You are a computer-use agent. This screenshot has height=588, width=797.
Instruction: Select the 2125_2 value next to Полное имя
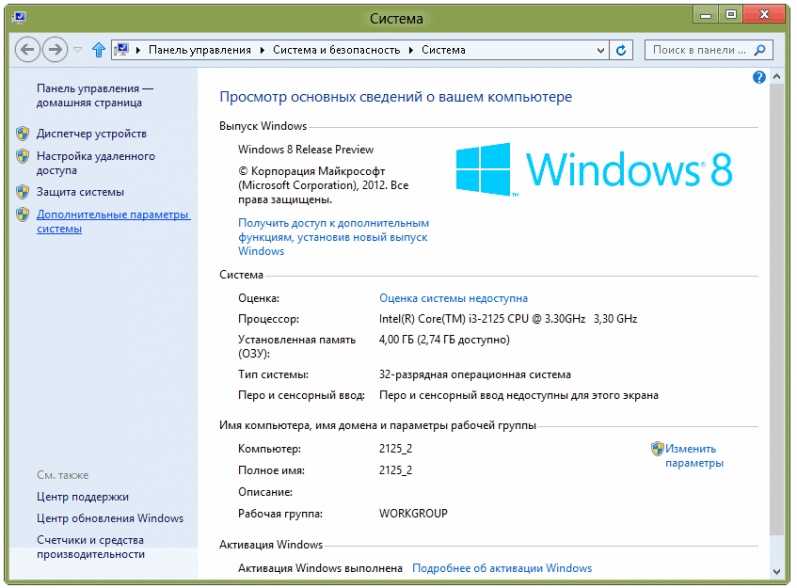point(395,470)
